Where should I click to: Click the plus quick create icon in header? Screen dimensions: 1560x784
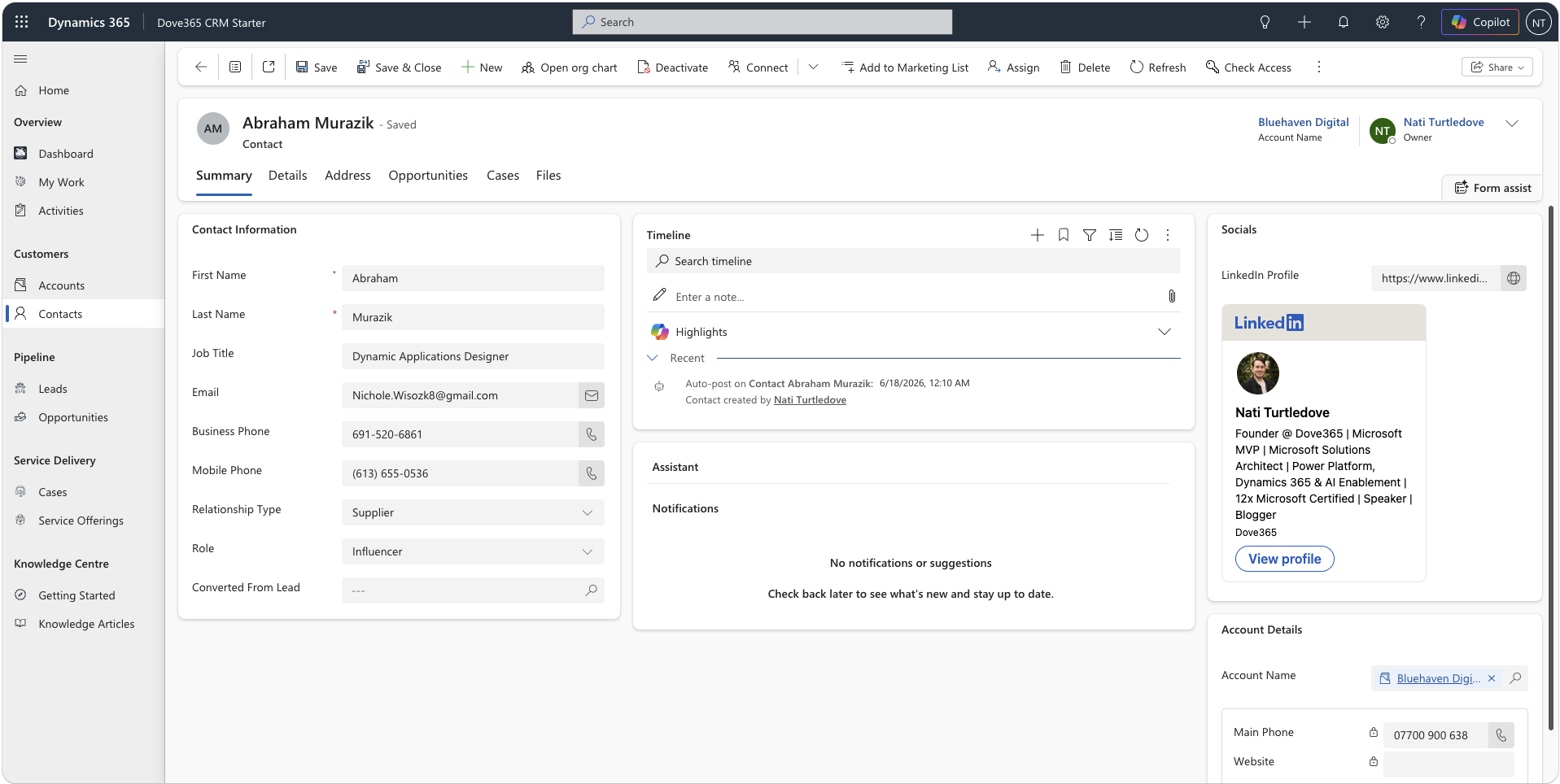click(1304, 22)
